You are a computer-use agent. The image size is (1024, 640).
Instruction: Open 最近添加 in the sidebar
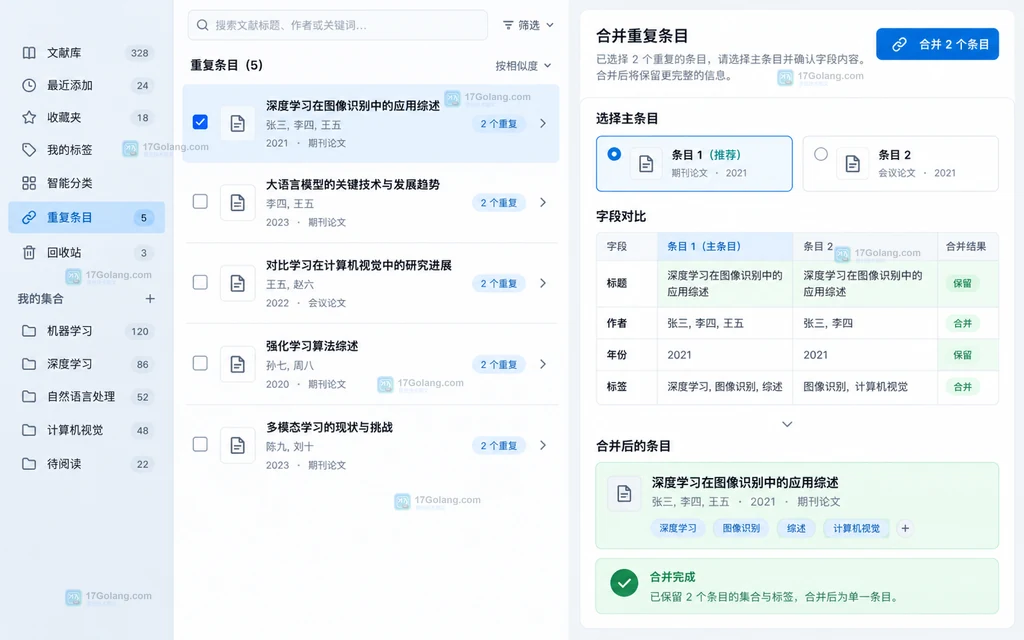87,86
